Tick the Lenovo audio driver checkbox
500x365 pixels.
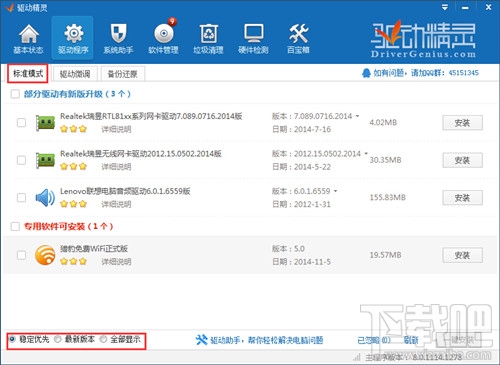coord(21,197)
